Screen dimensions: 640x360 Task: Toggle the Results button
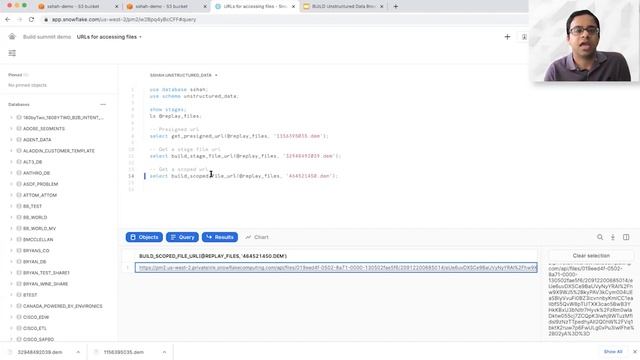[x=220, y=237]
